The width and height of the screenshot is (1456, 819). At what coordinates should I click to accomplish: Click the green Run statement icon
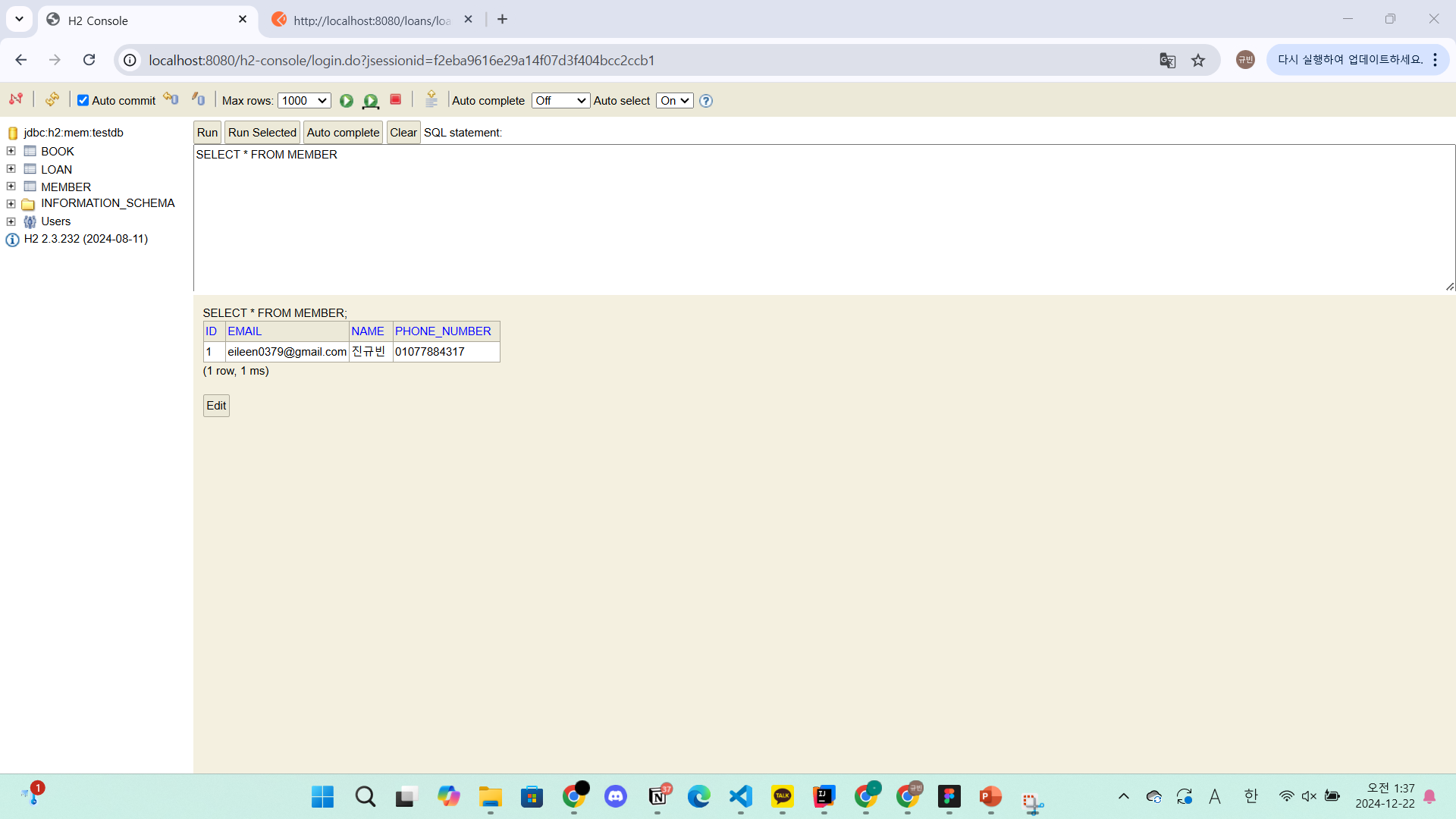[347, 100]
